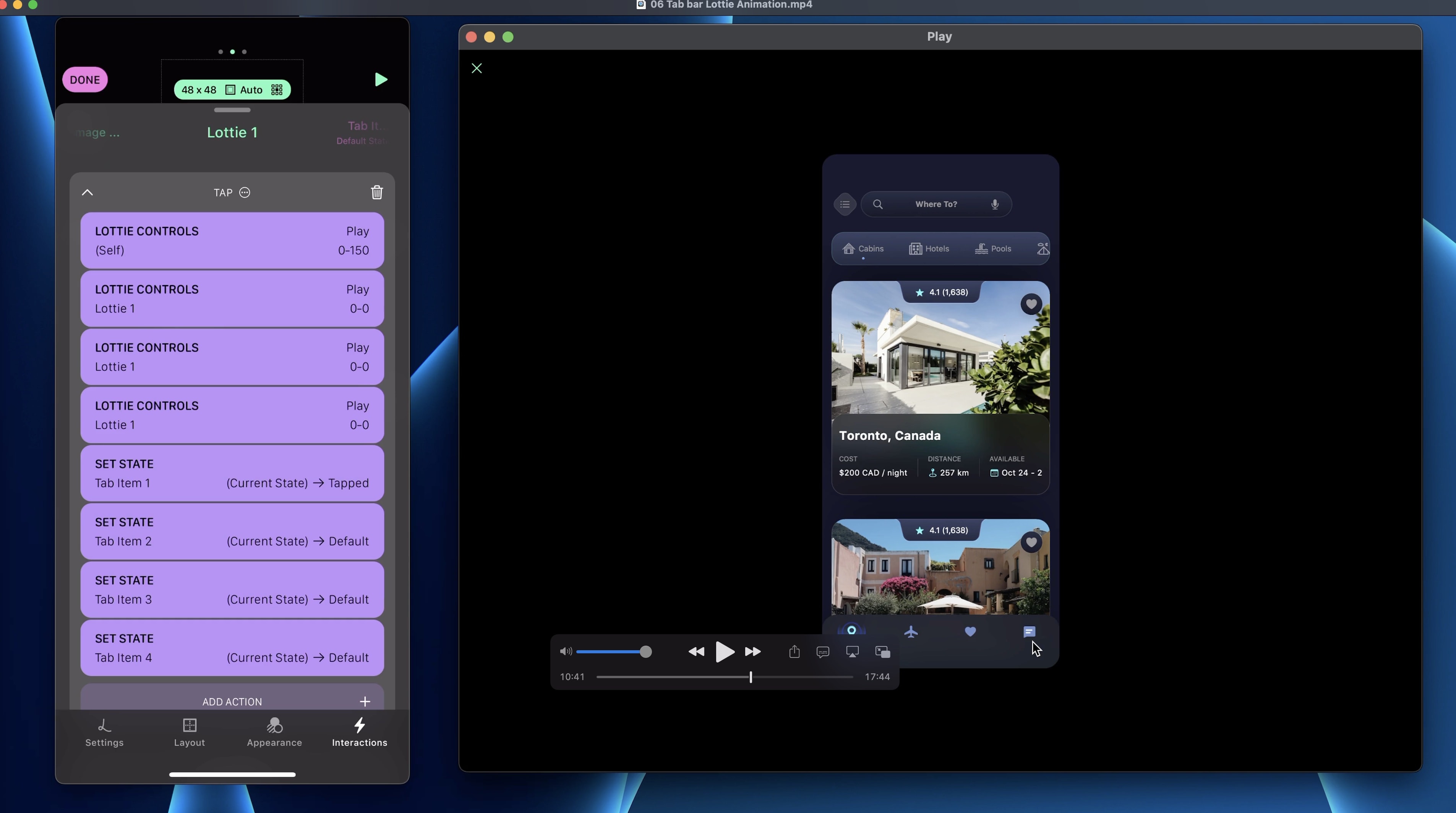1456x813 pixels.
Task: Adjust the video volume slider knob
Action: (645, 652)
